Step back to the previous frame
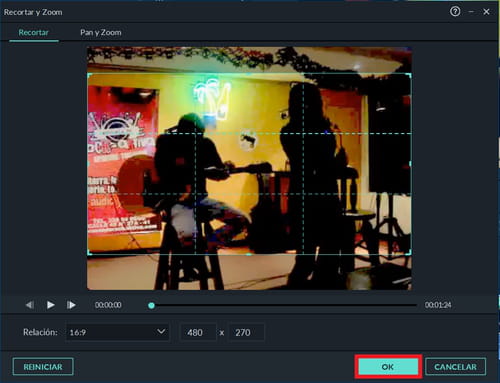The height and width of the screenshot is (383, 500). click(x=30, y=305)
